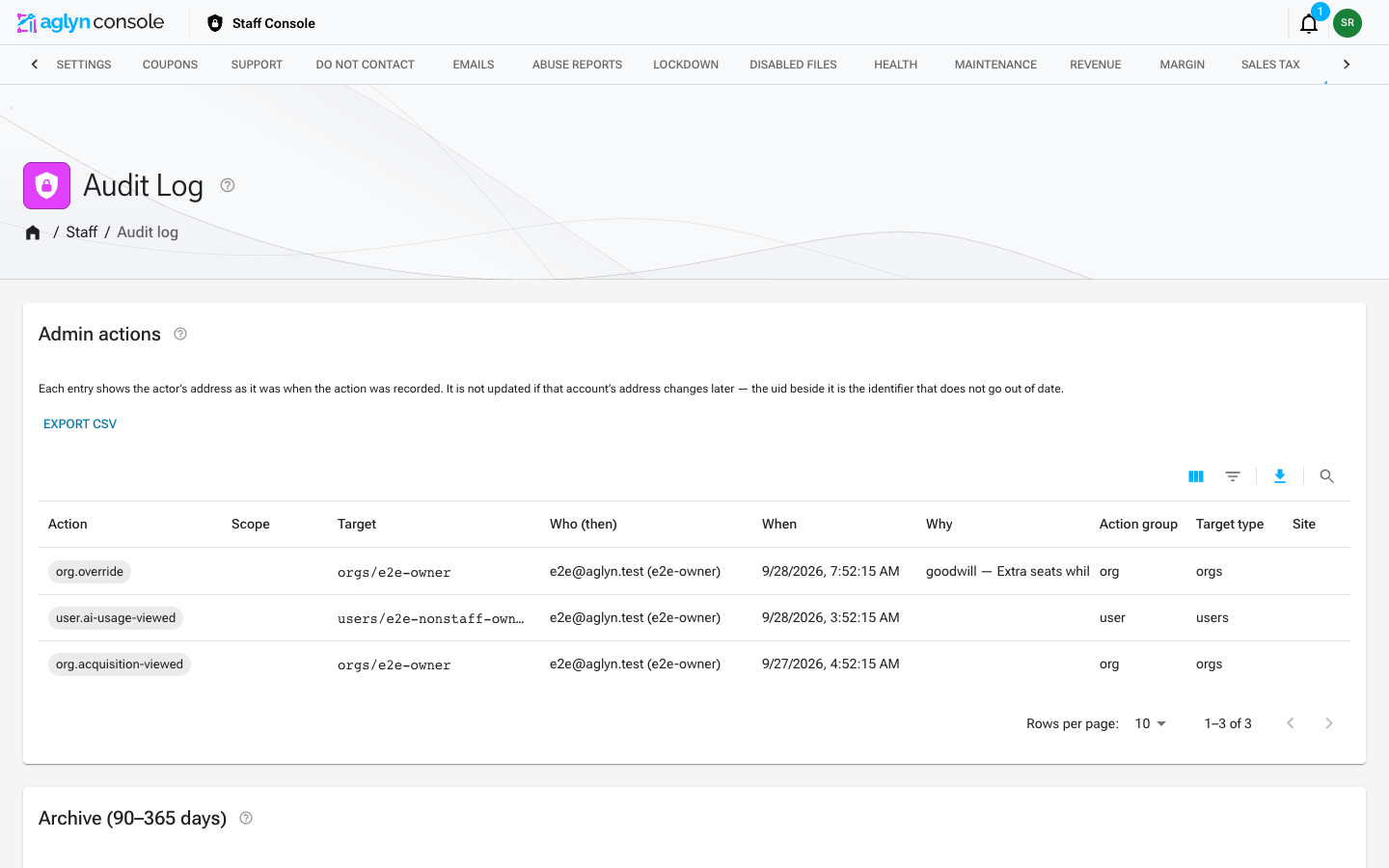Click the org.override action chip

(x=90, y=572)
